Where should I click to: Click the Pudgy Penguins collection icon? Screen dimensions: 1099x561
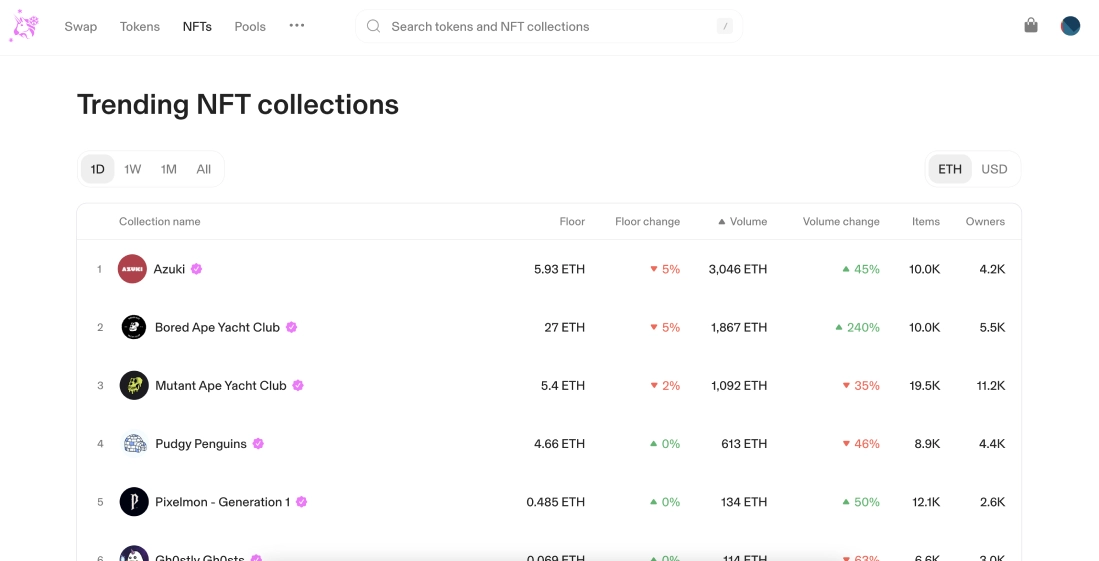(x=134, y=444)
